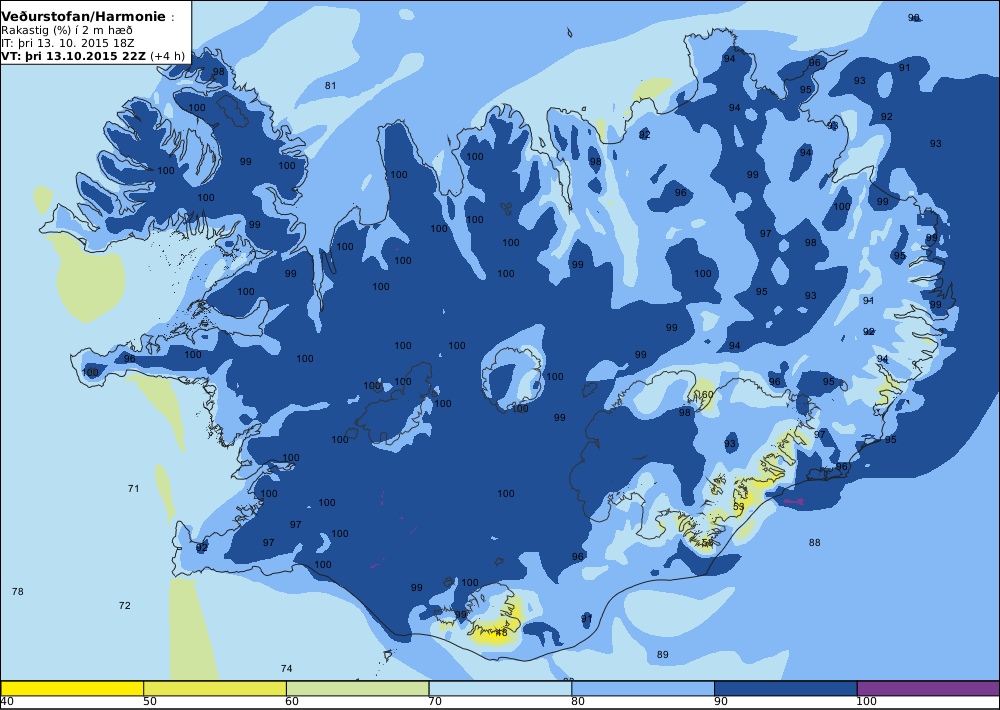Click the medium blue 80–90 legend swatch
This screenshot has width=1000, height=710.
(x=643, y=688)
